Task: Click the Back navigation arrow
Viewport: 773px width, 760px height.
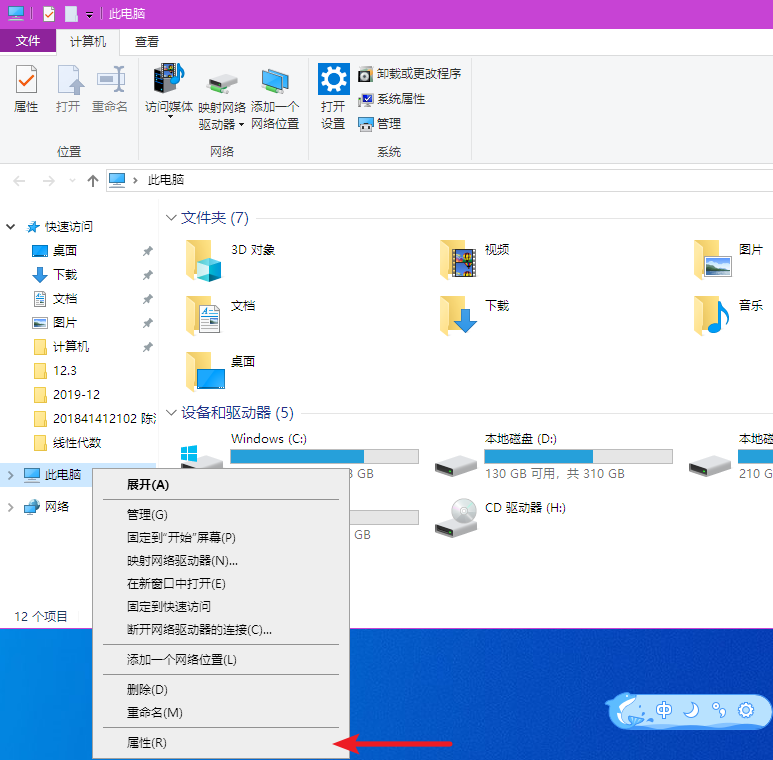Action: [19, 181]
